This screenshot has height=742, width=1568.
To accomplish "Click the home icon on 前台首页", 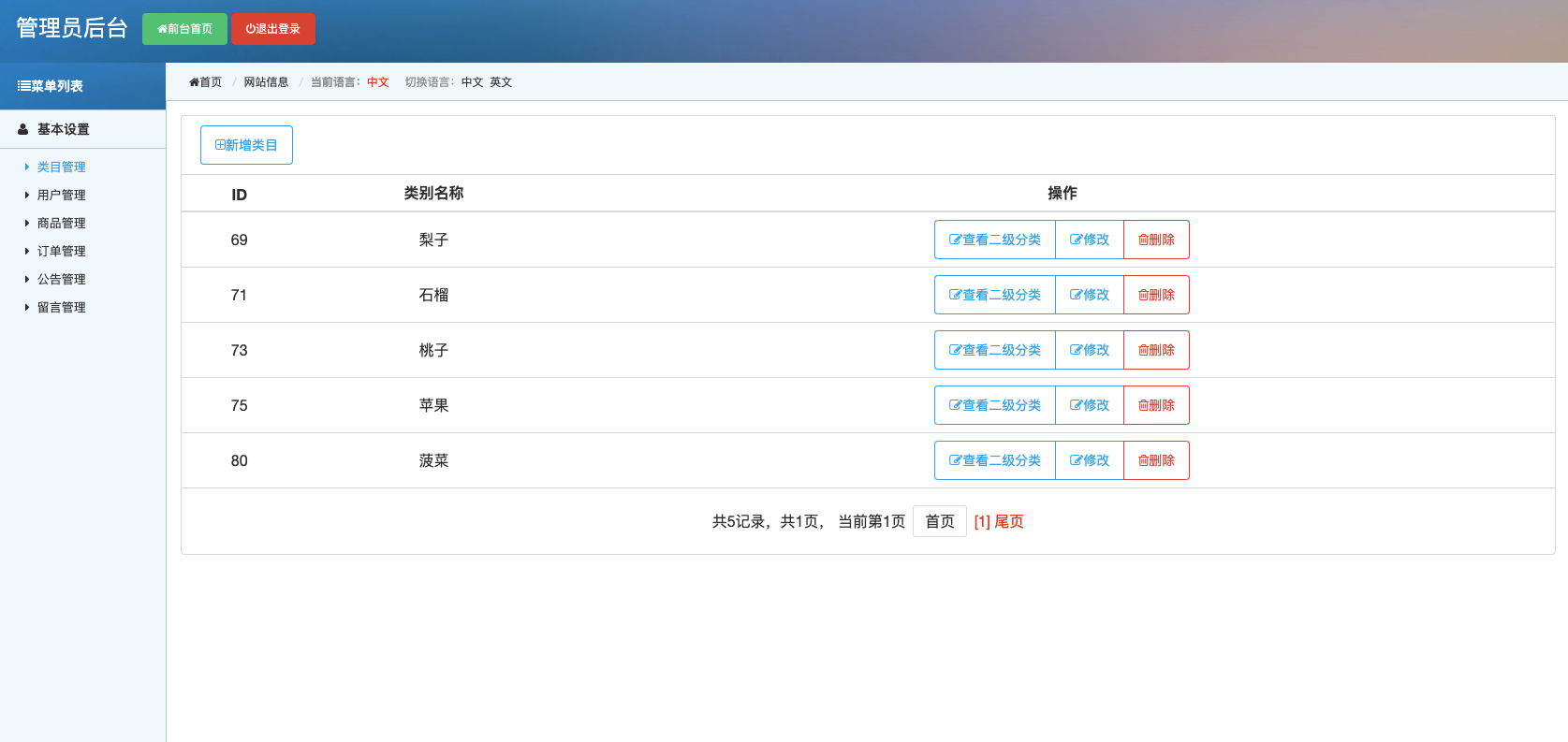I will [162, 29].
